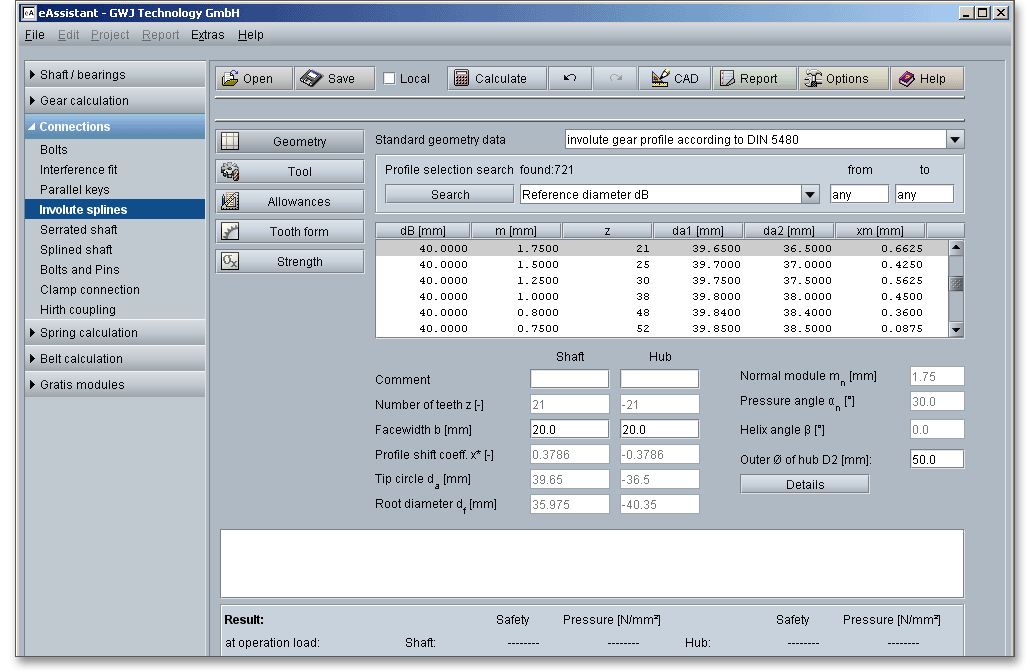Viewport: 1030px width, 672px height.
Task: Open the Reference diameter dB dropdown
Action: pos(810,195)
